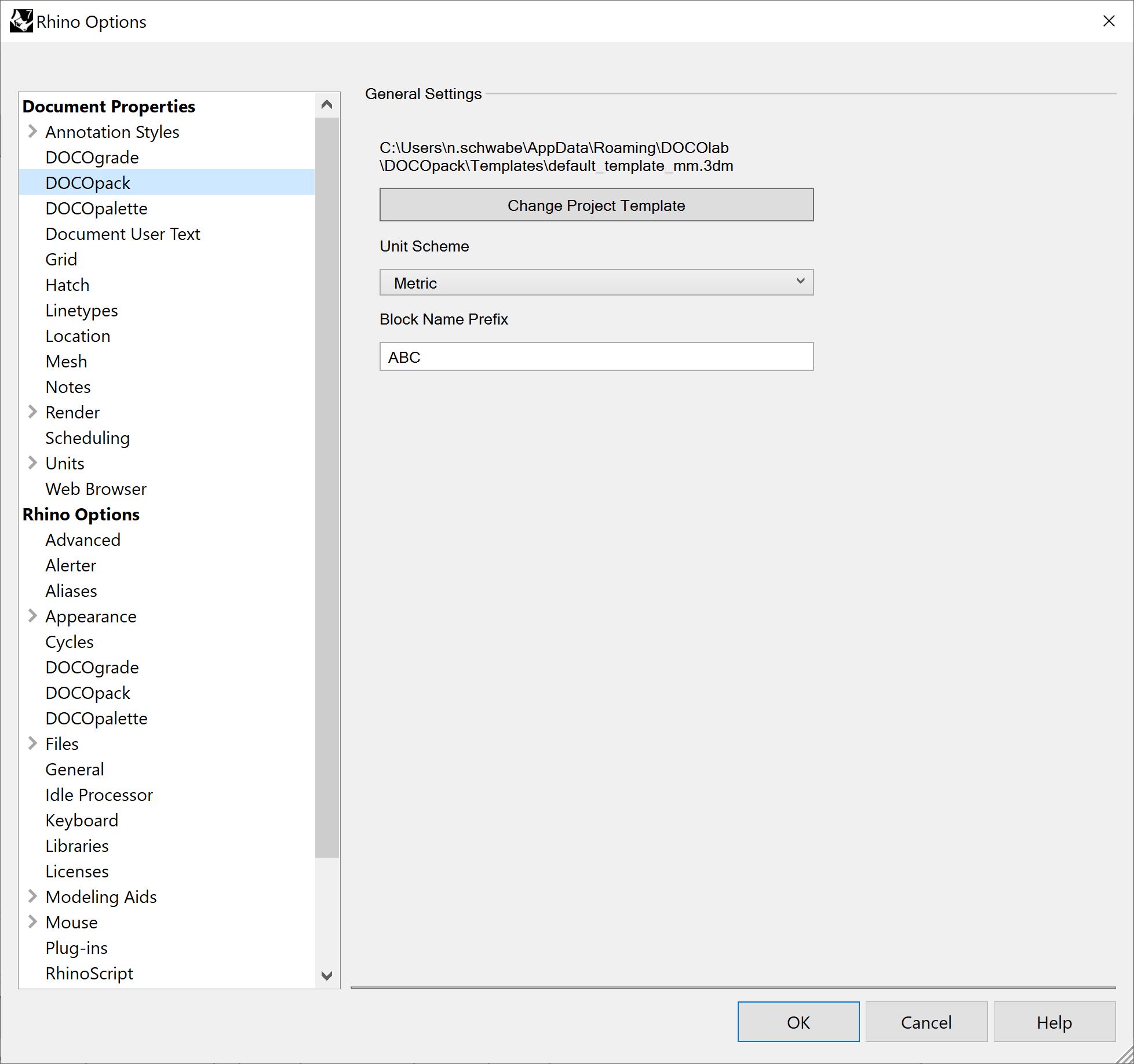Select Files in the tree
1134x1064 pixels.
pos(62,744)
